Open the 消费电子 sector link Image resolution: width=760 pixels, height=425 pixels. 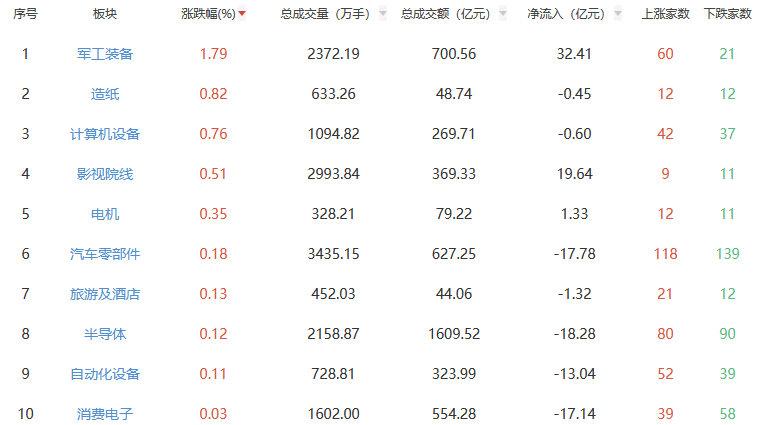coord(105,414)
